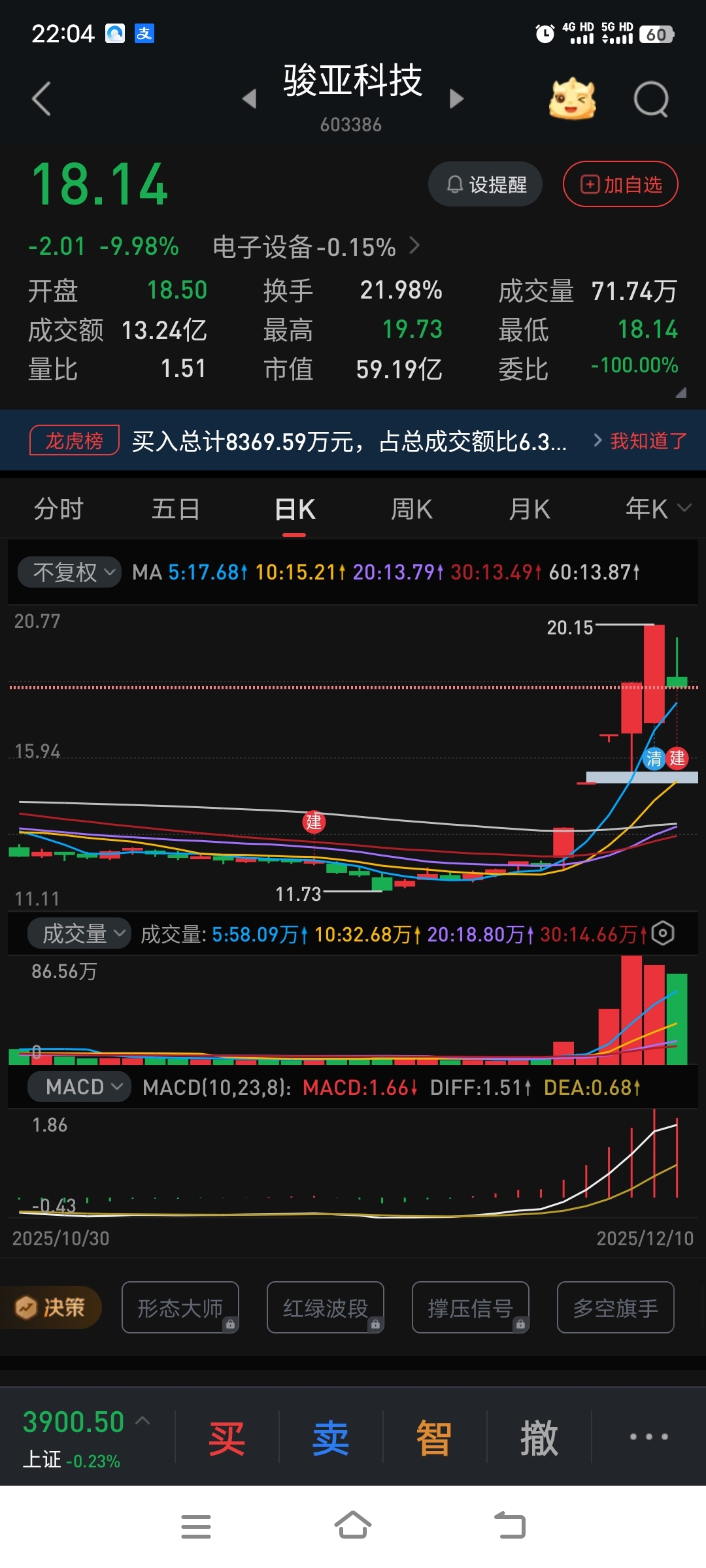
Task: Tap the blue 清 marker on chart
Action: (x=654, y=759)
